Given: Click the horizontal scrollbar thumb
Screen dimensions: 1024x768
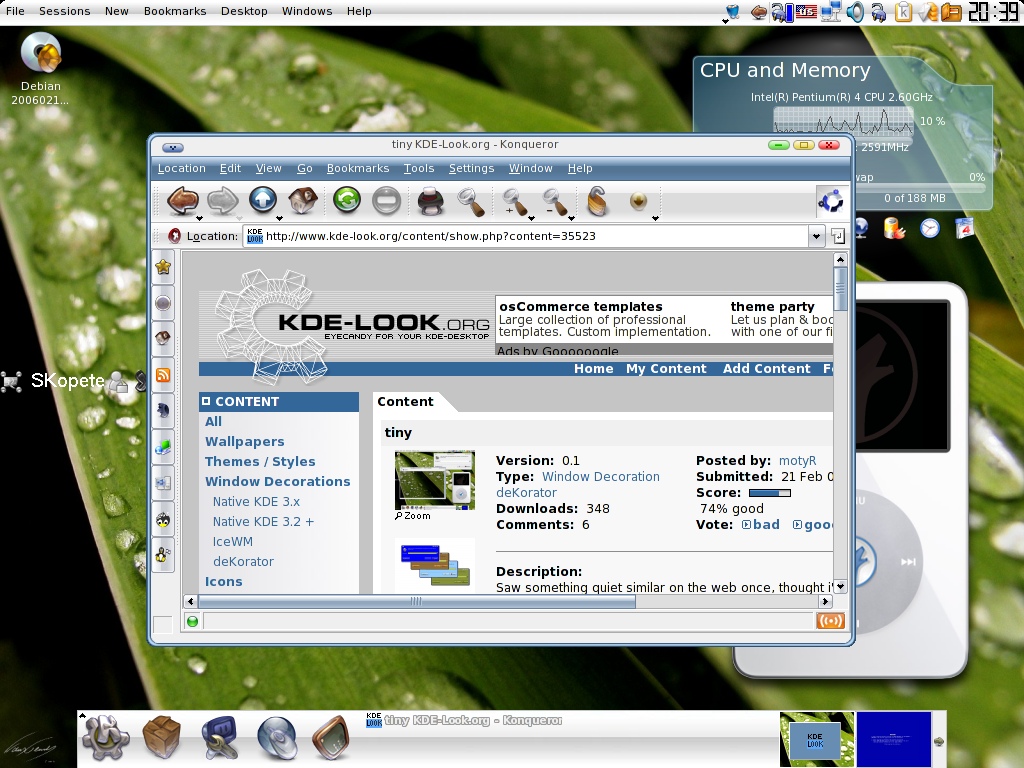Looking at the screenshot, I should (416, 601).
